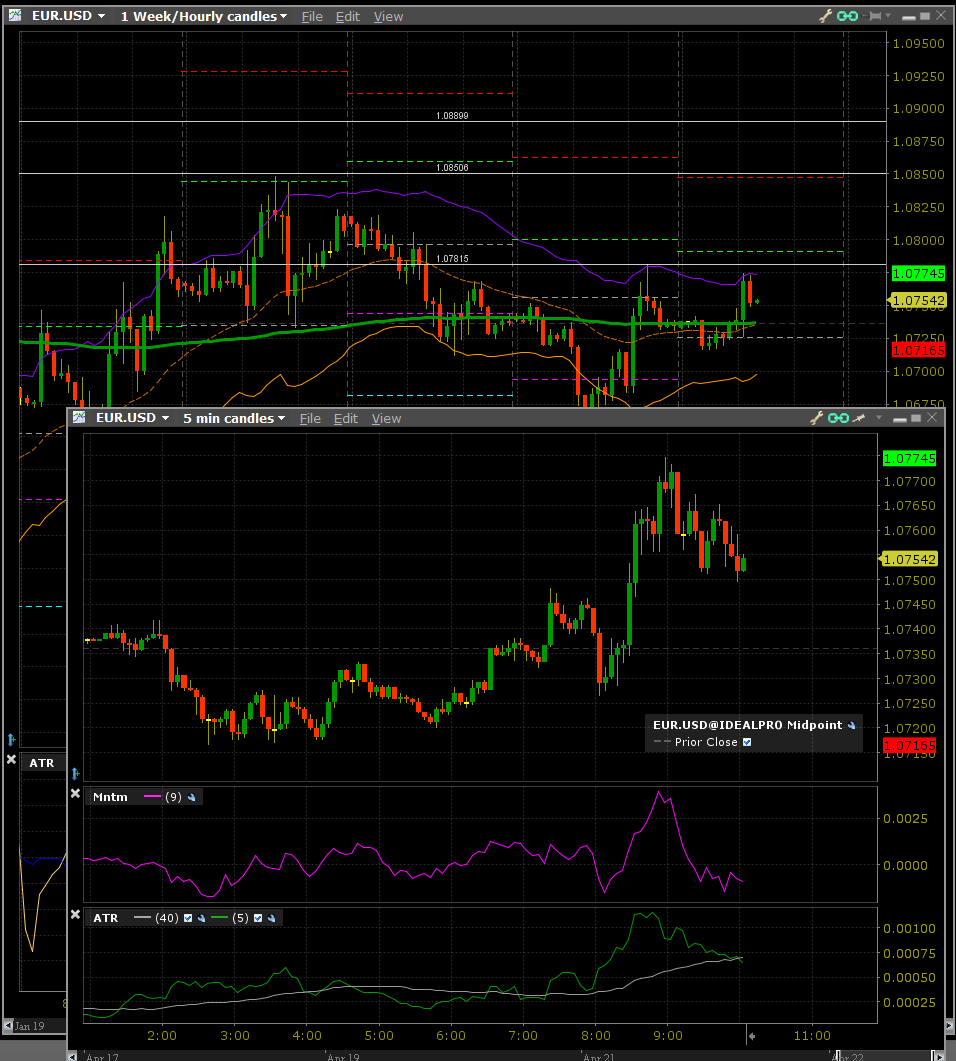
Task: Click left scroll arrow beside Jan 19 label
Action: click(8, 1026)
